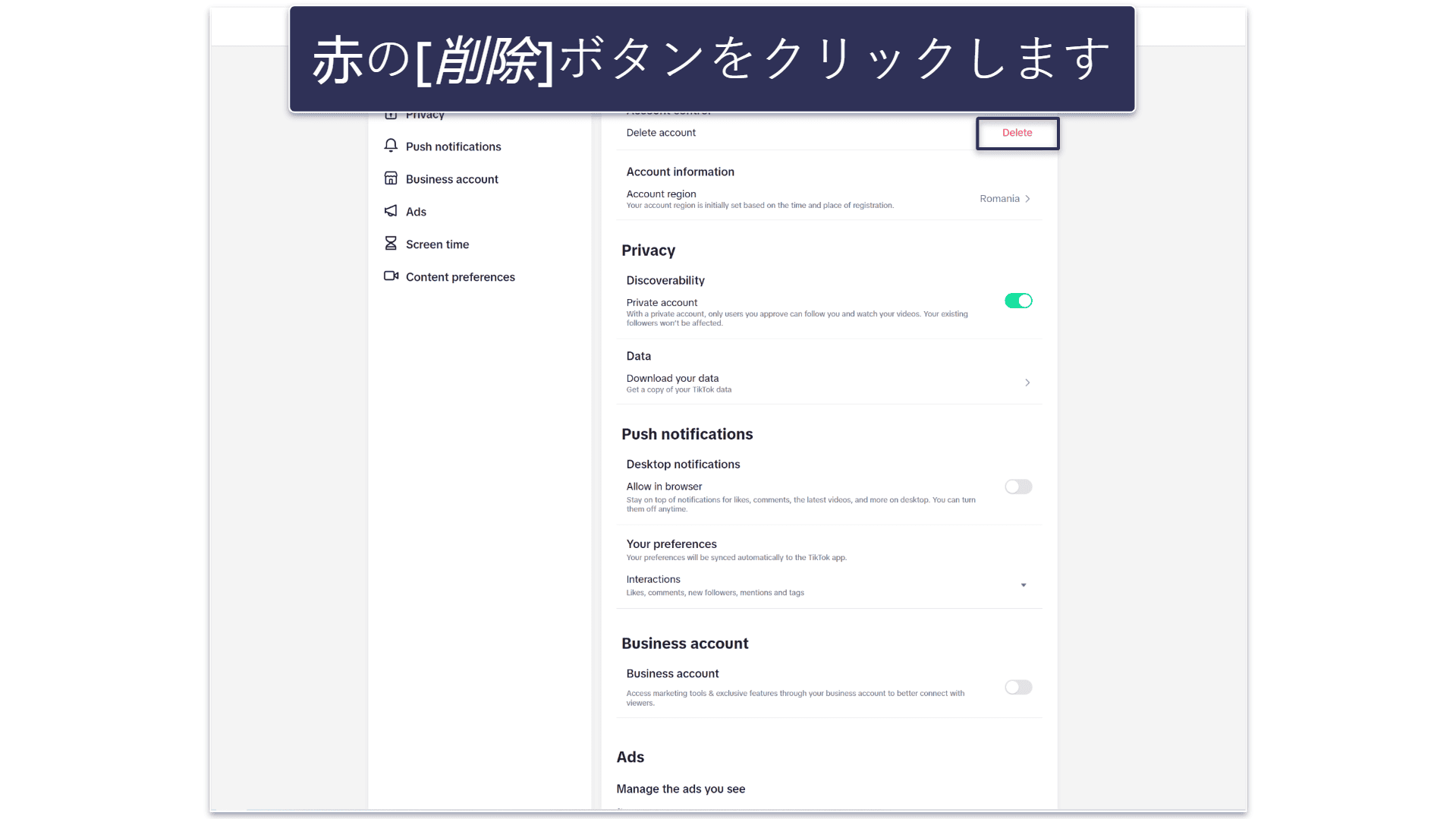Click the Romania region value

pyautogui.click(x=999, y=199)
